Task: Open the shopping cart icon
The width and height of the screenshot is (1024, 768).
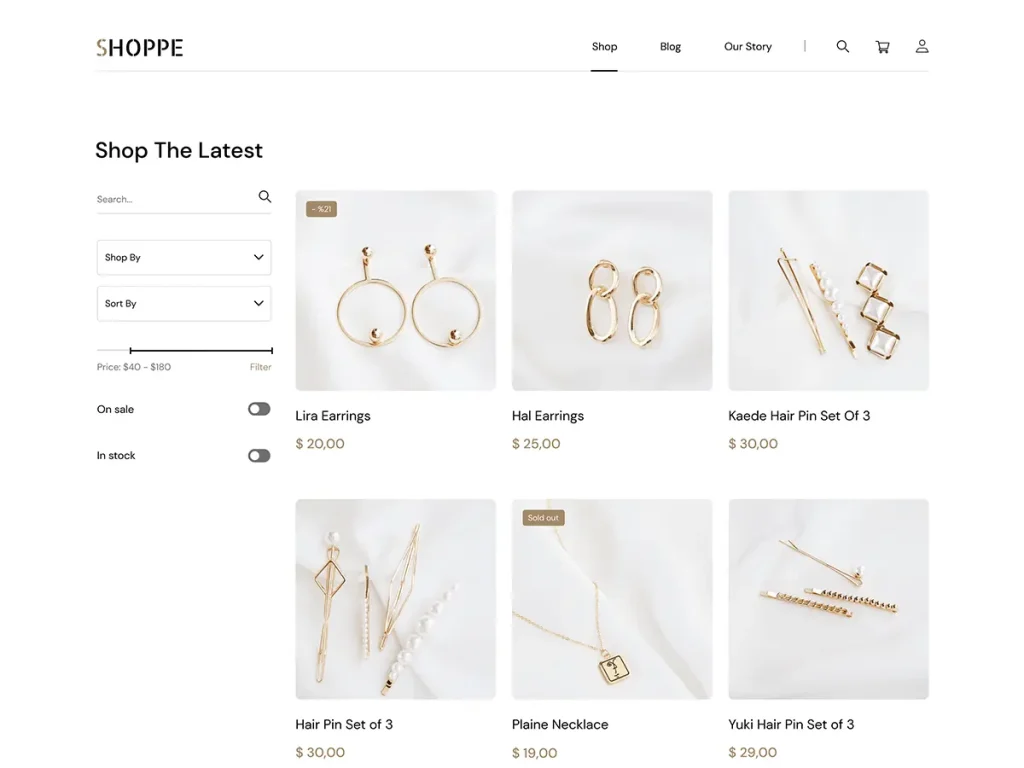Action: (882, 46)
